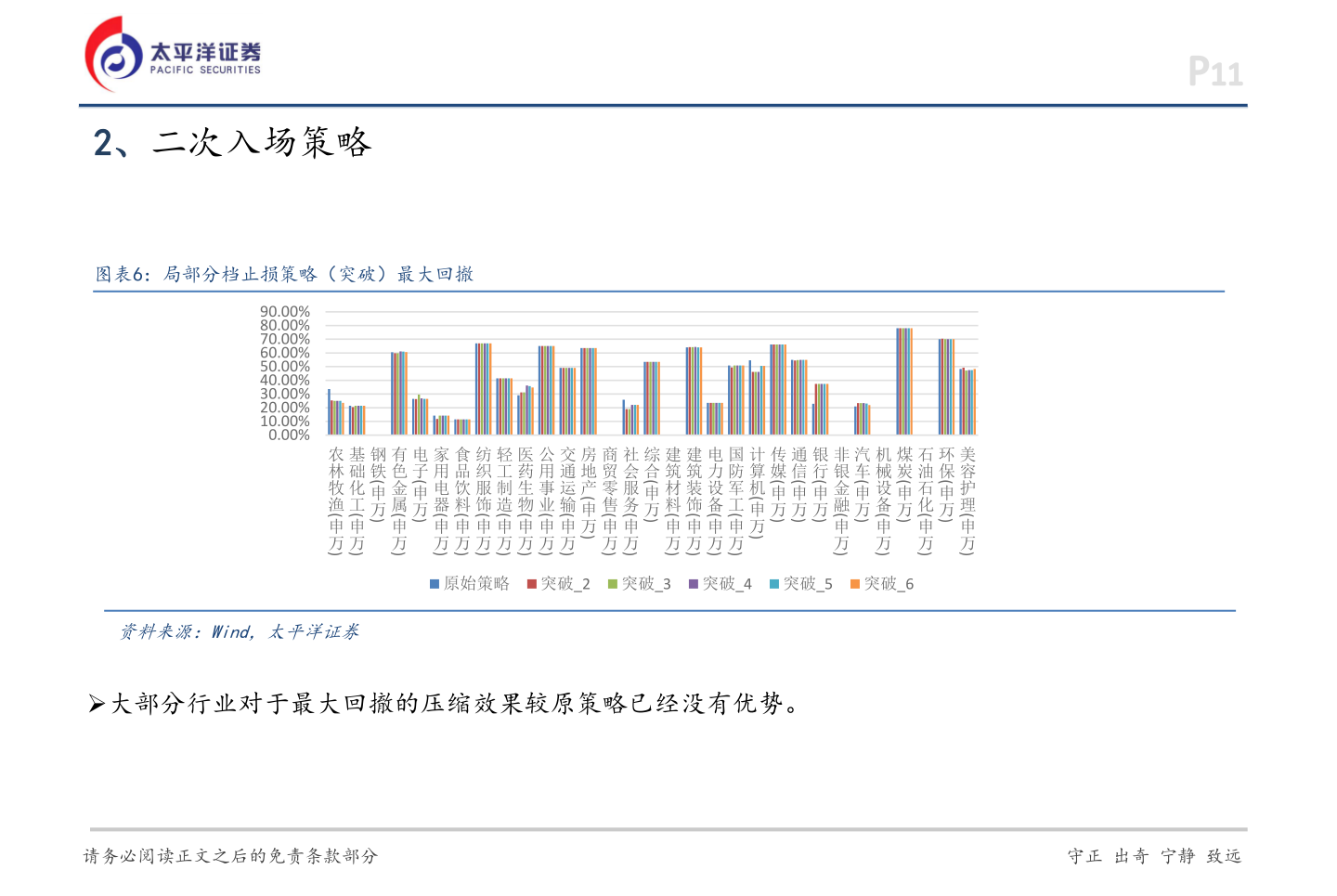
Task: Click the 交通运输 x-axis category label
Action: [567, 500]
